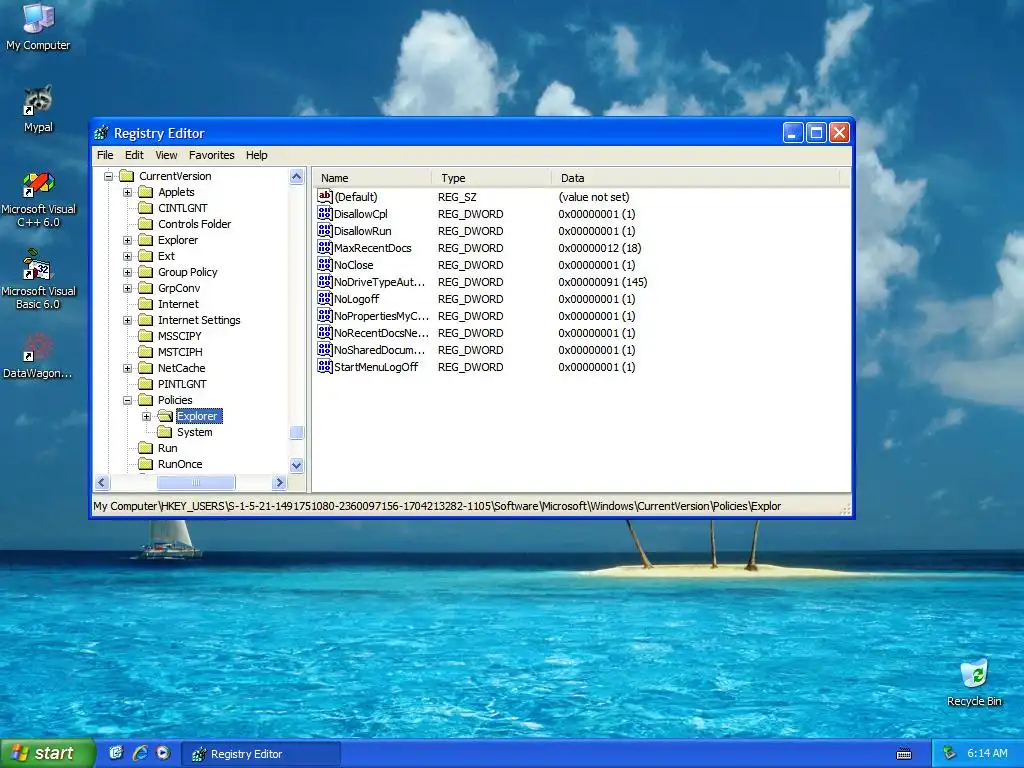Launch Internet Explorer from Quick Launch

point(140,753)
